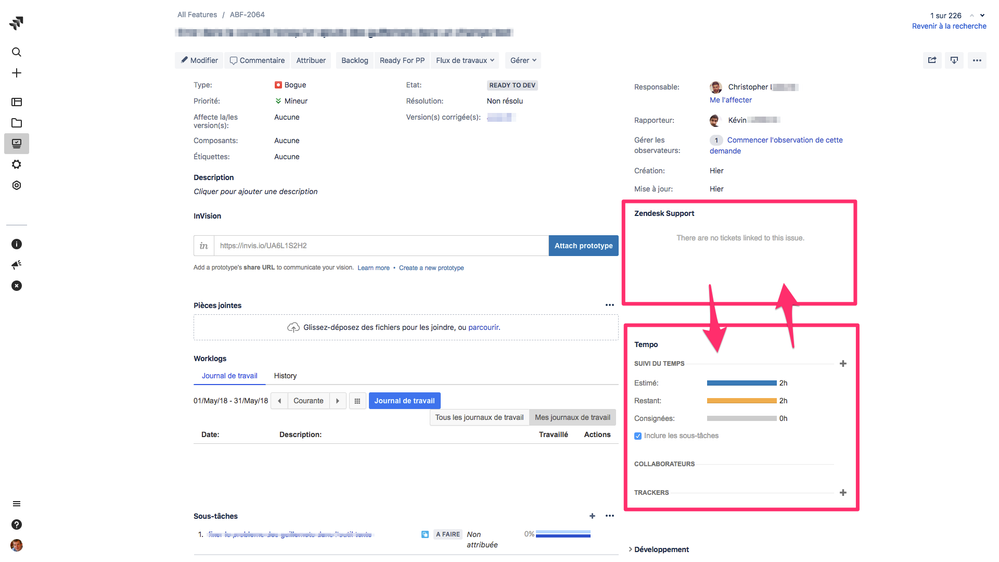Open the more actions ellipsis at top right
999x562 pixels.
pos(977,60)
